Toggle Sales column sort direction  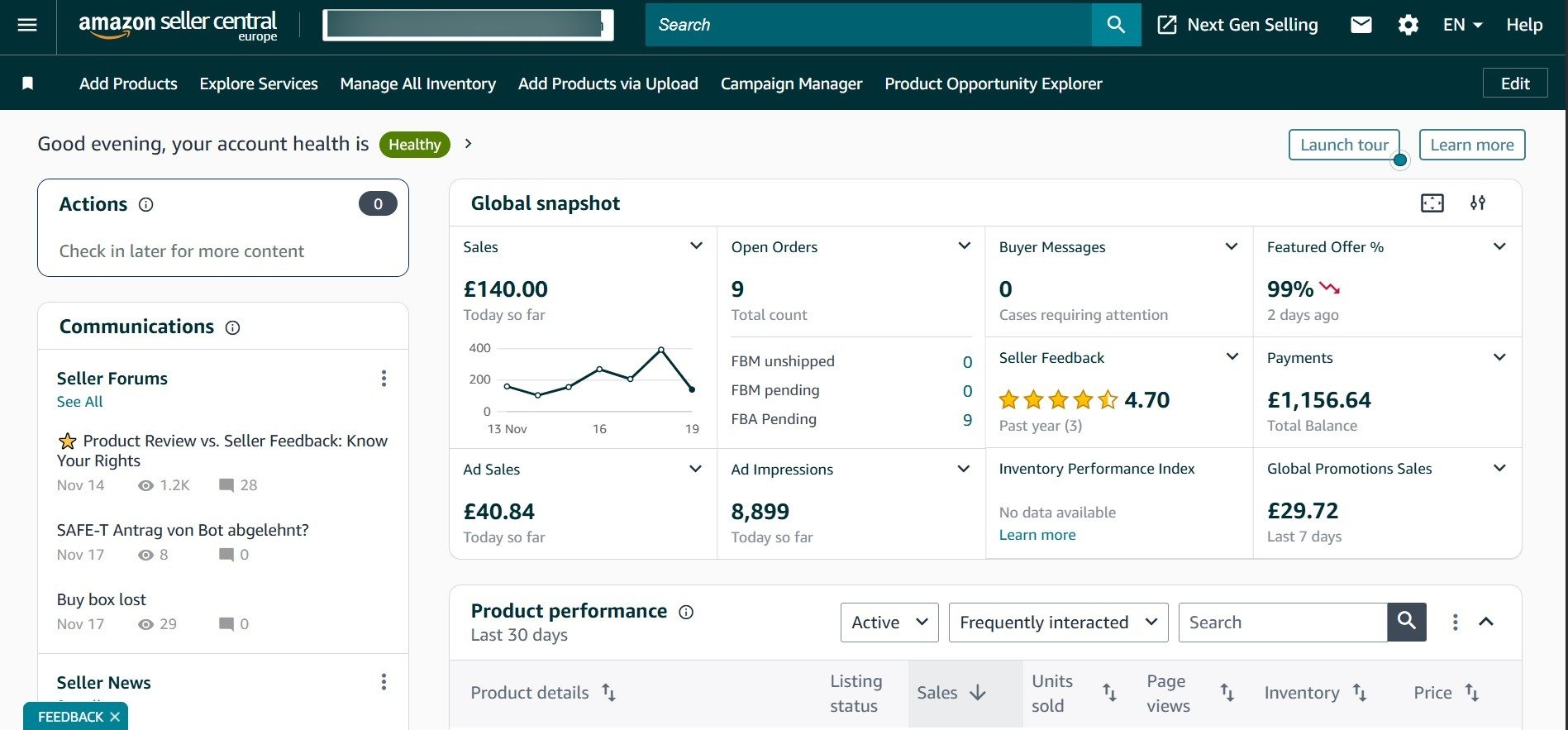978,693
